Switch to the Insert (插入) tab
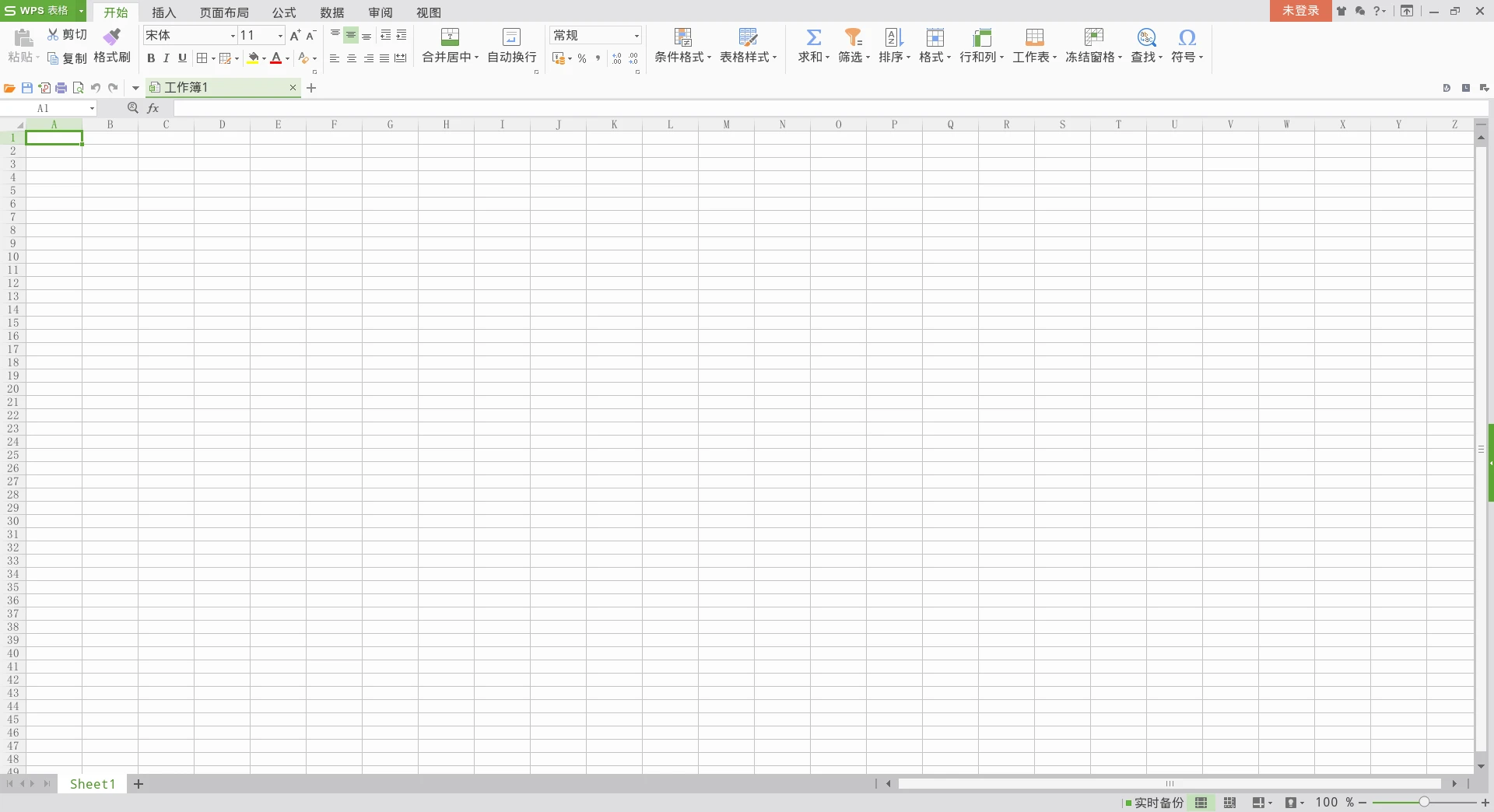 click(x=163, y=12)
